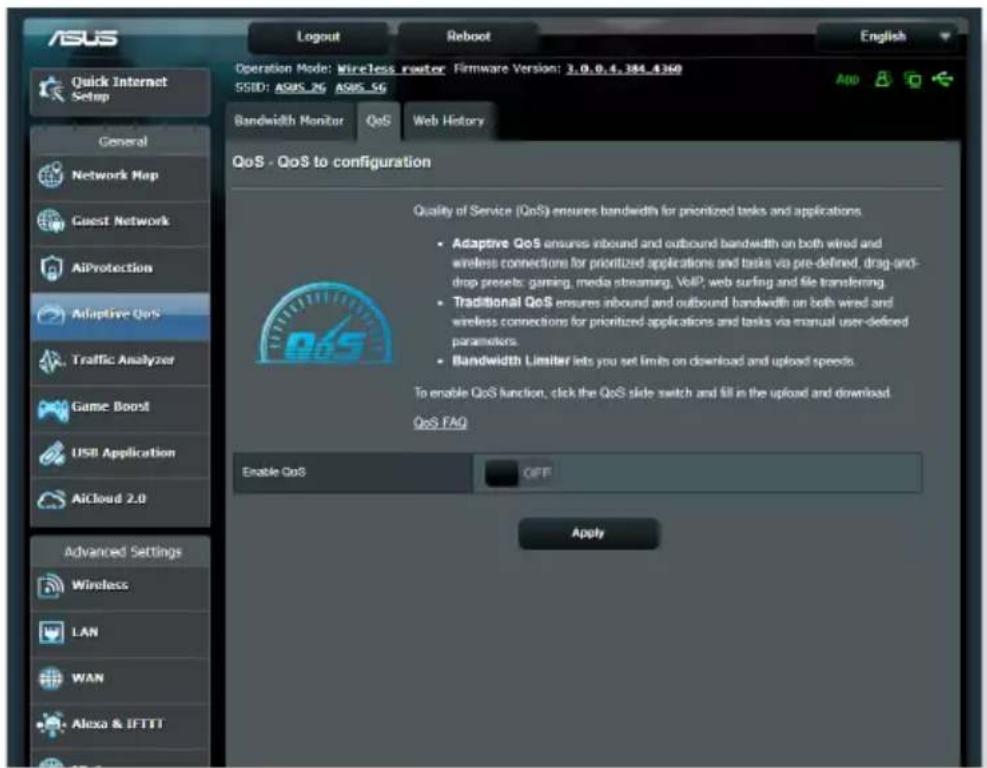Click the Advanced Settings section header
Screen dimensions: 987x768
coord(123,552)
